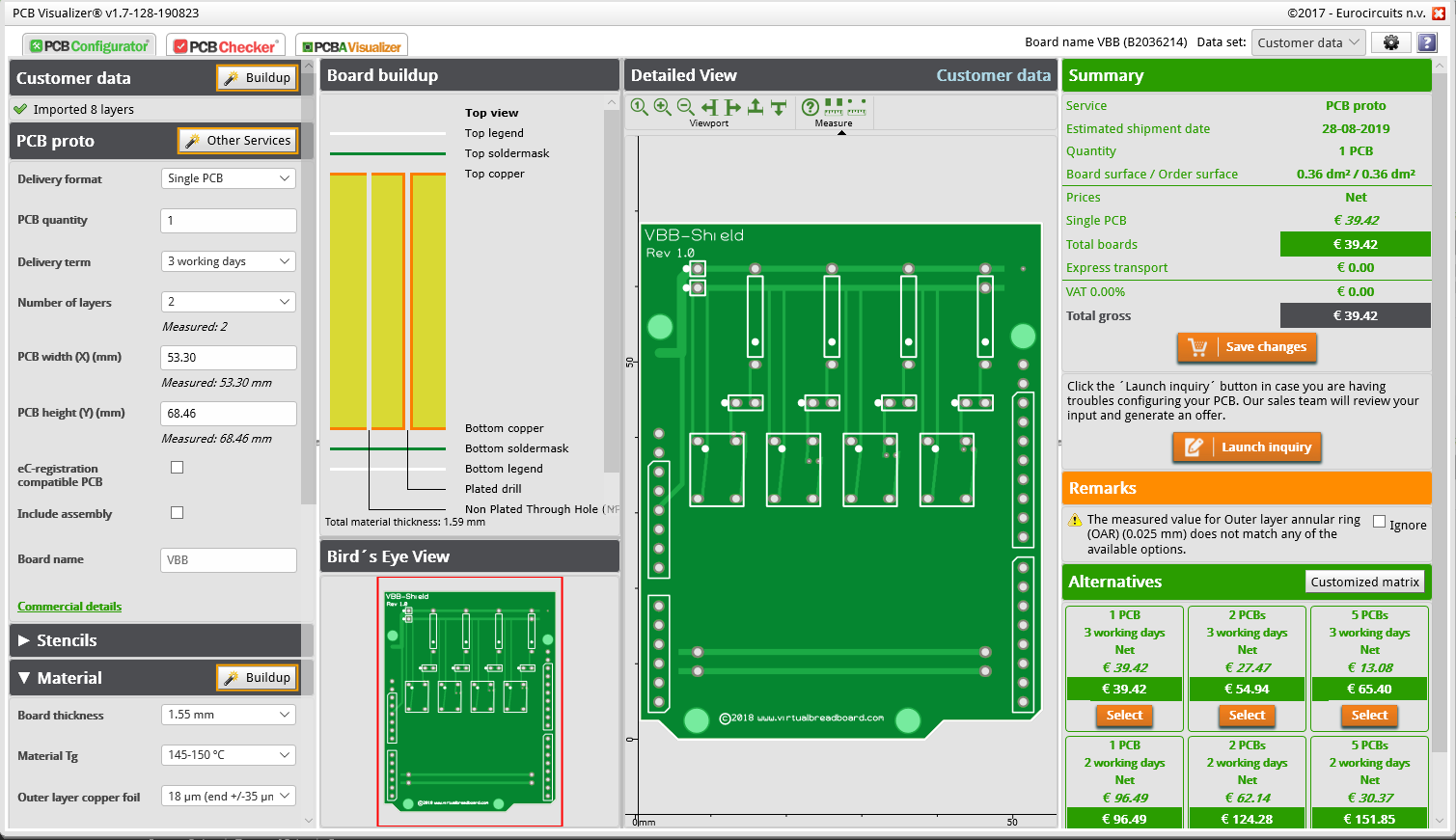Viewport: 1456px width, 840px height.
Task: Click the Launch inquiry button
Action: pyautogui.click(x=1247, y=447)
